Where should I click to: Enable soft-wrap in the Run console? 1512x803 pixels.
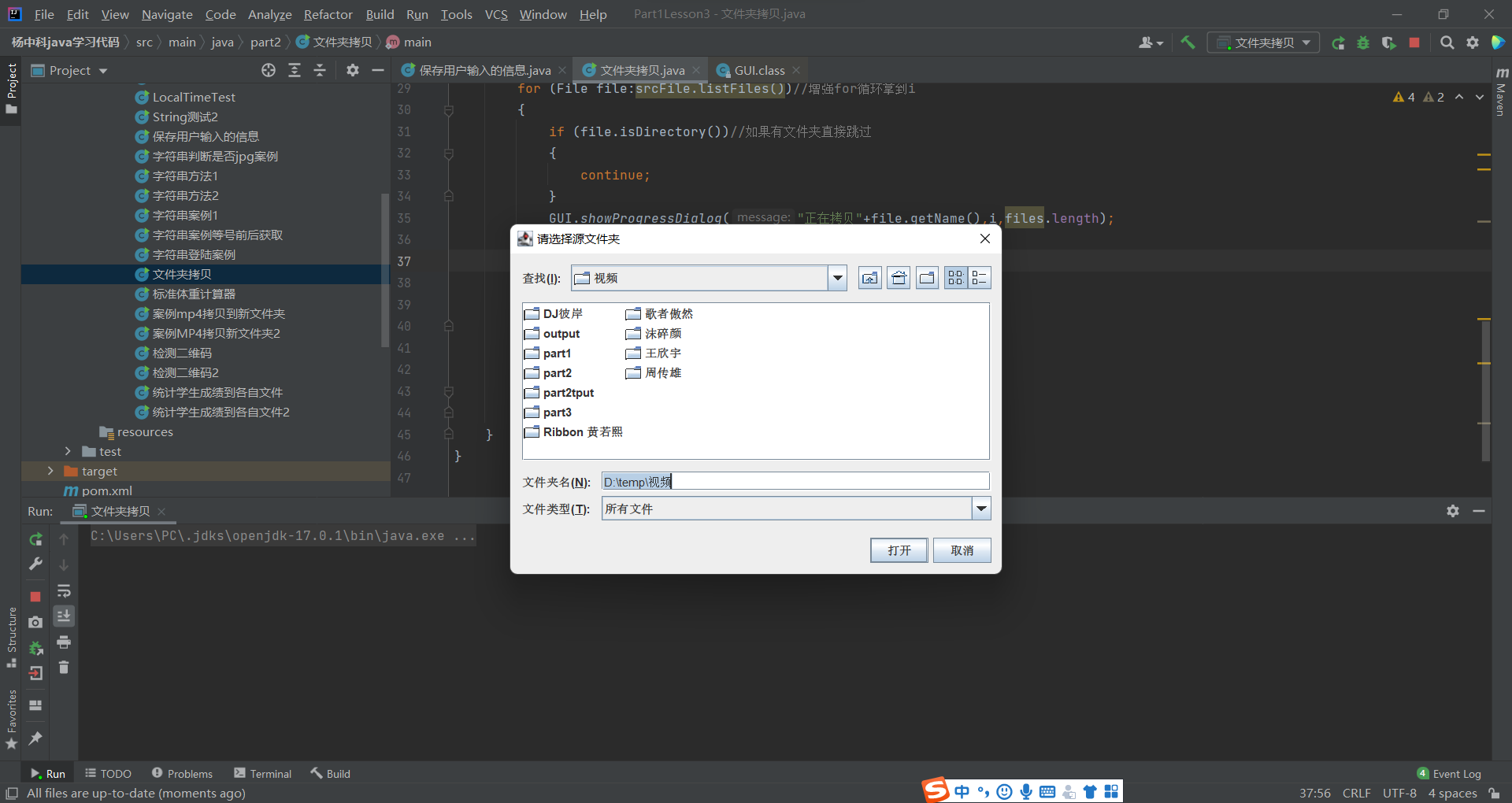click(64, 590)
